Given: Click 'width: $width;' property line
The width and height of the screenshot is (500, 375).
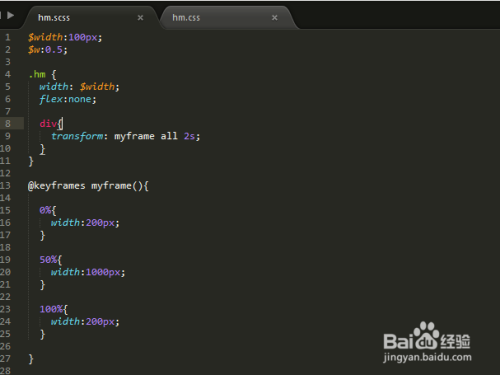Looking at the screenshot, I should [79, 87].
